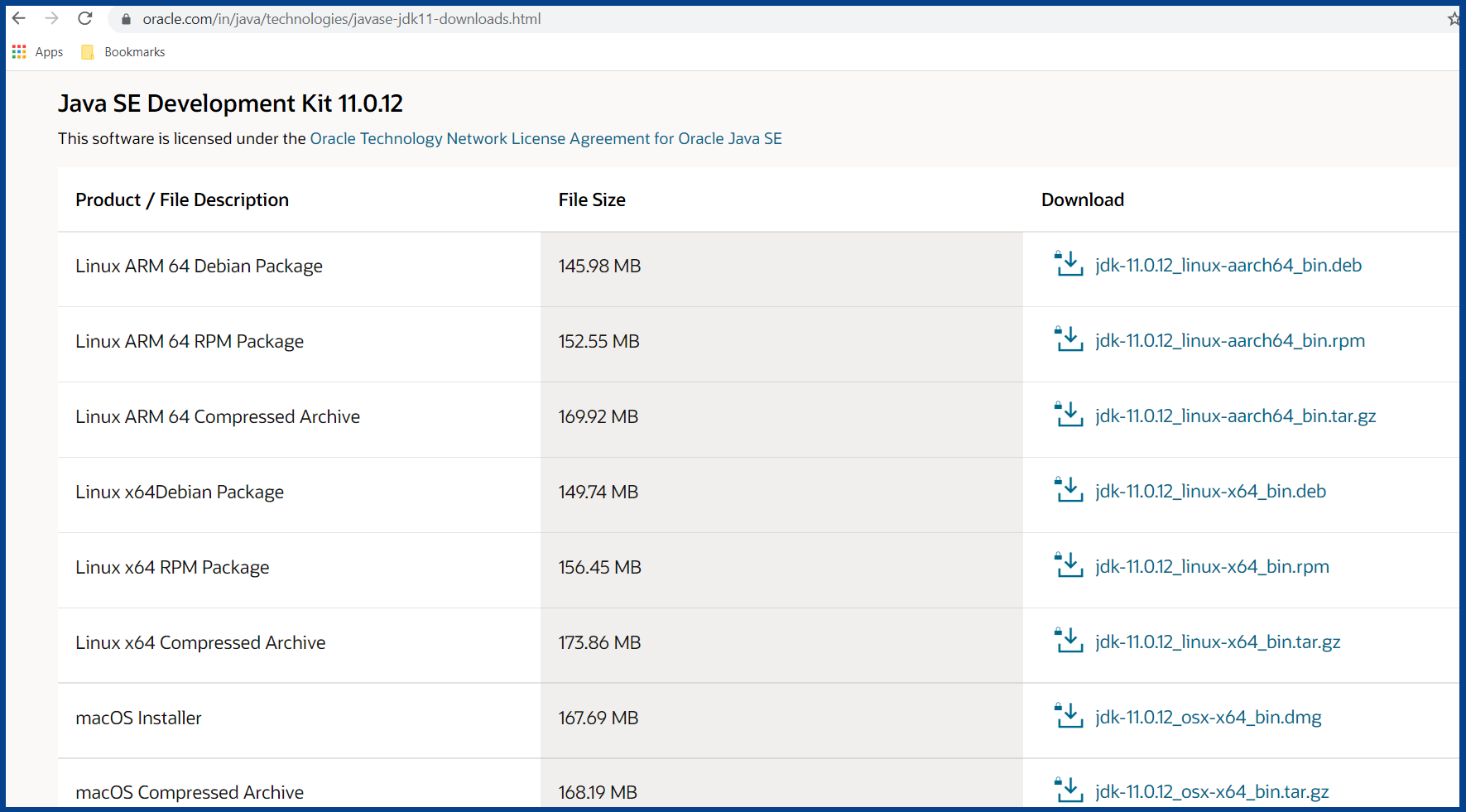
Task: Open the Apps label in bookmarks bar
Action: (49, 52)
